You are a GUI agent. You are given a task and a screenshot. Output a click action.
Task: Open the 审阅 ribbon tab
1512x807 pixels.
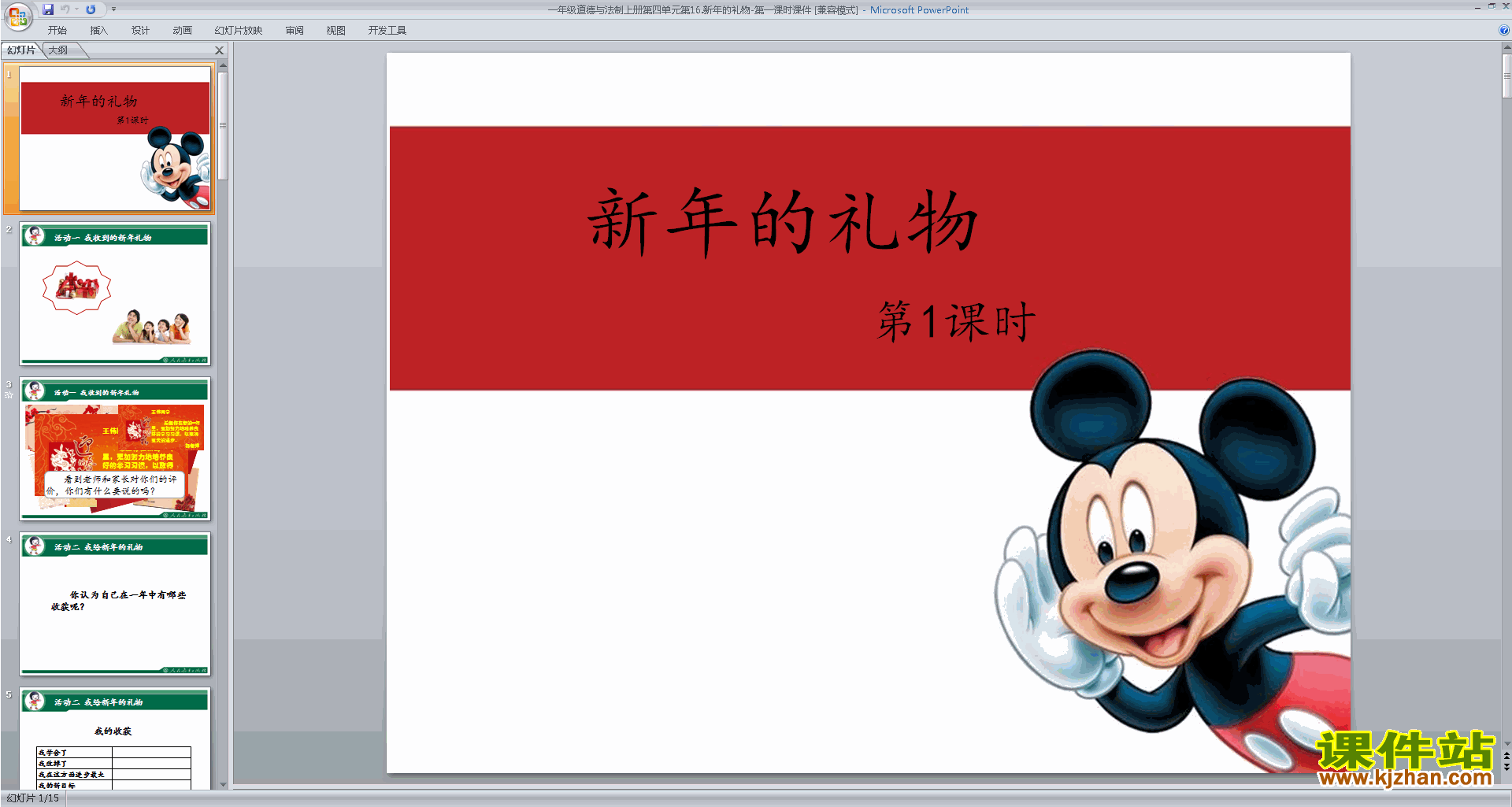[x=295, y=31]
